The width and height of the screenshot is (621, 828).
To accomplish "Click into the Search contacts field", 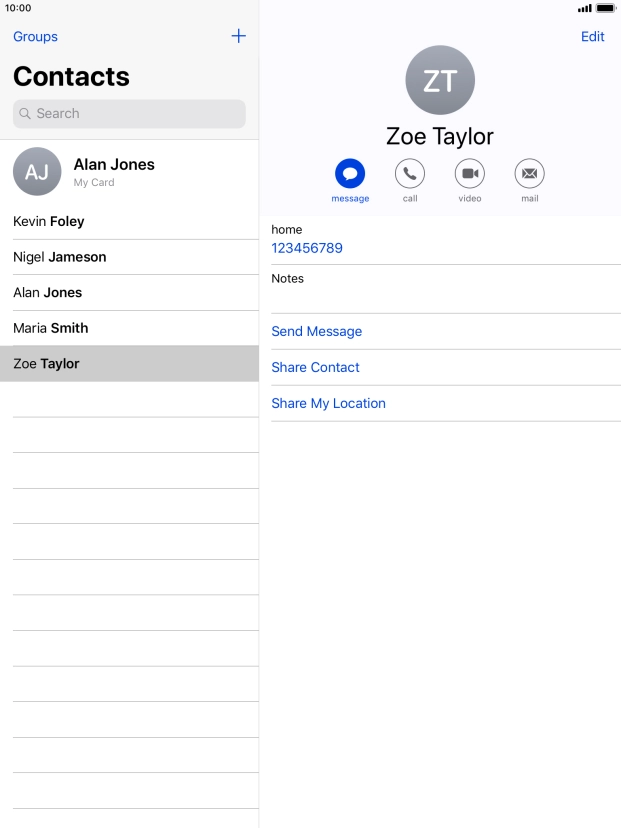I will pos(129,114).
